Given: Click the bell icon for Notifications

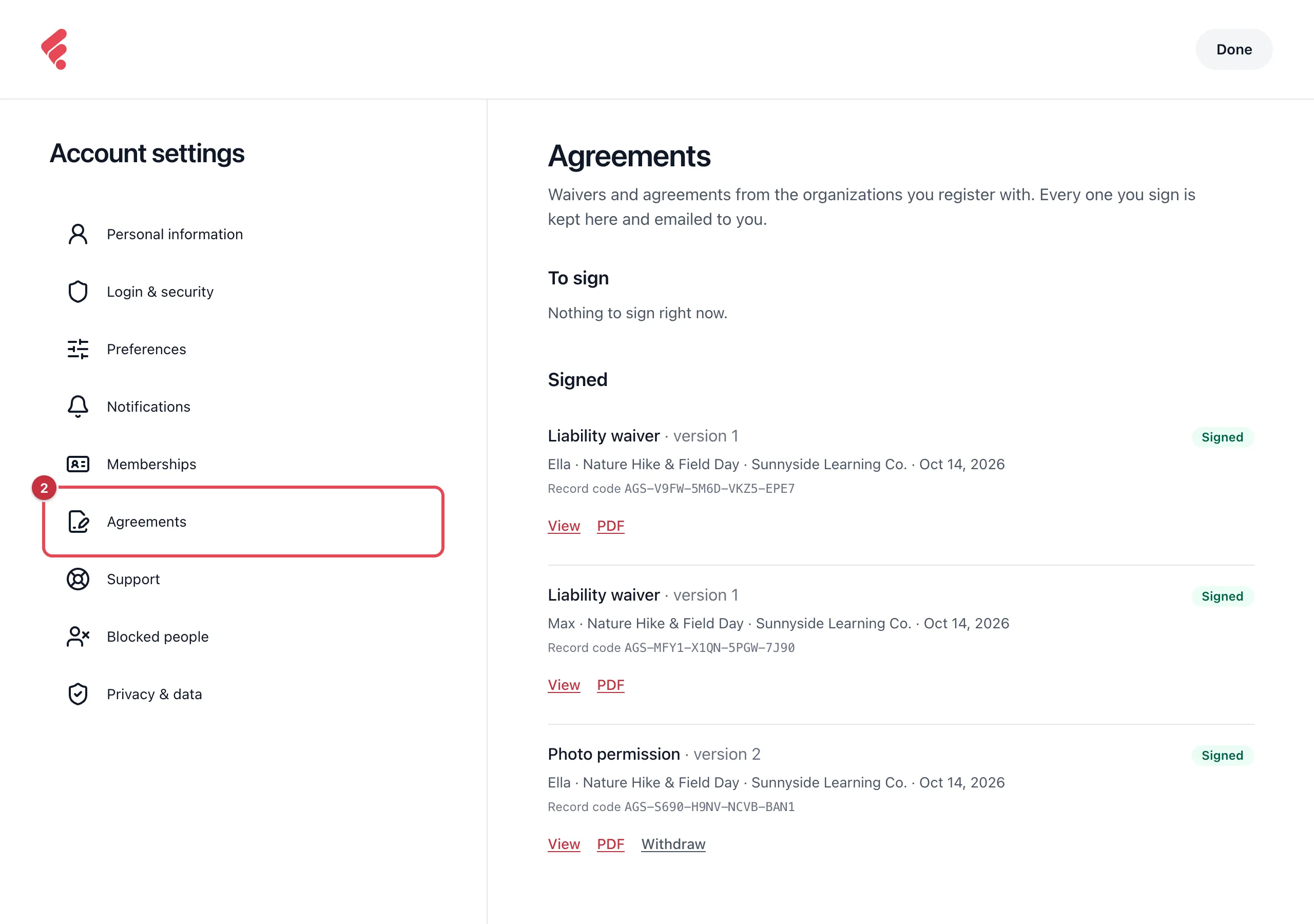Looking at the screenshot, I should pyautogui.click(x=78, y=407).
